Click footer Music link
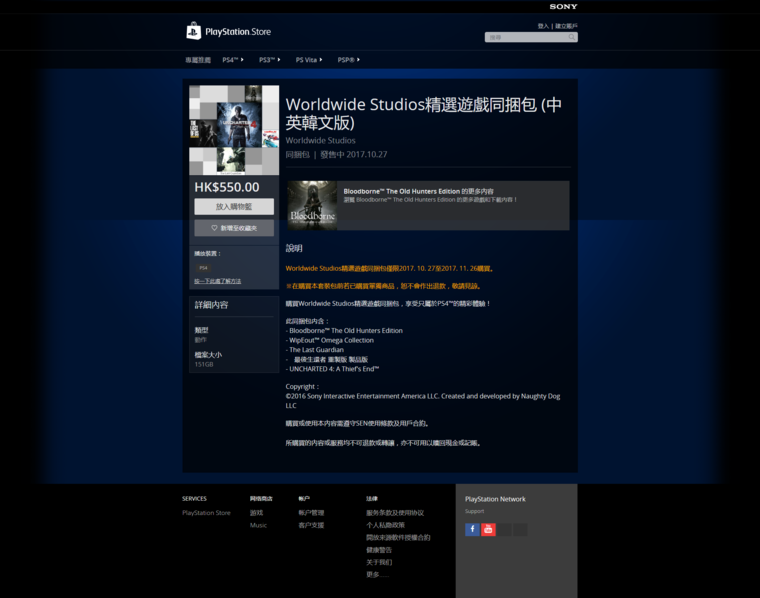 click(x=258, y=525)
